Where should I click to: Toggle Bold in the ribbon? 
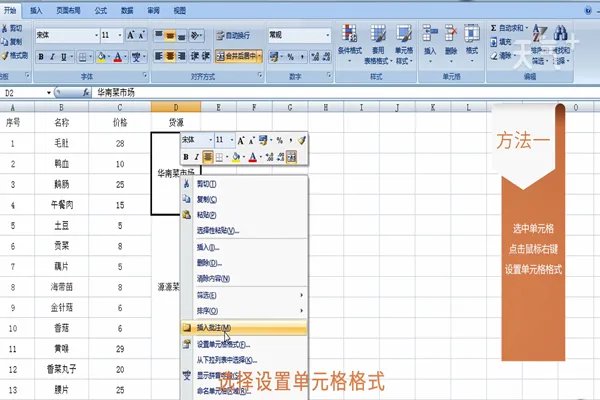41,57
